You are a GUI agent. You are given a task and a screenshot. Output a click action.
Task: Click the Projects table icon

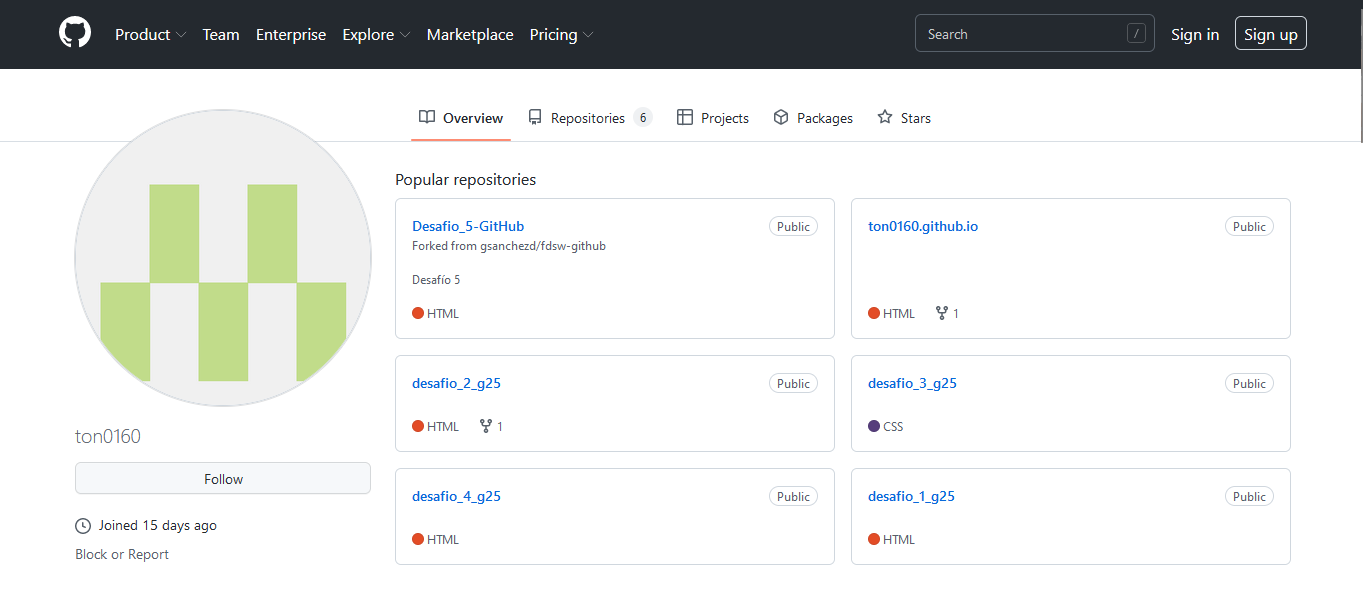click(x=685, y=117)
